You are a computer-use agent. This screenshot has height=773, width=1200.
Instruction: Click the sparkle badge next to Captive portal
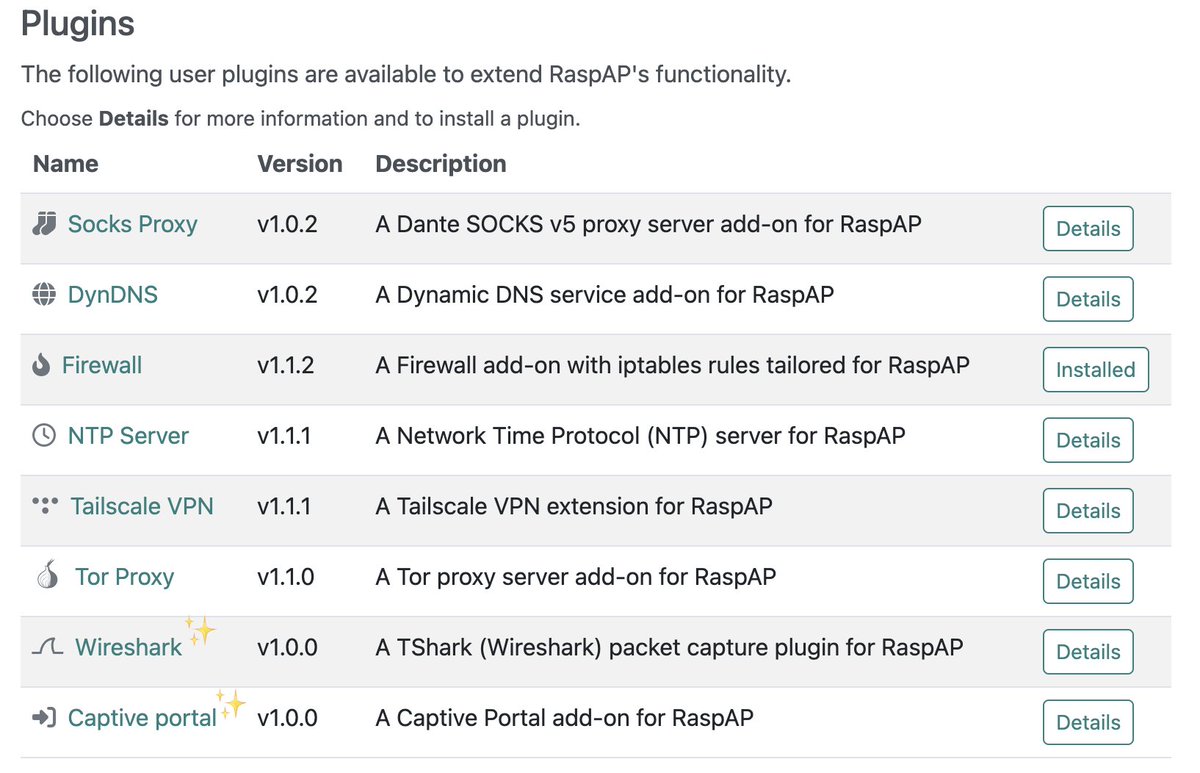tap(232, 703)
